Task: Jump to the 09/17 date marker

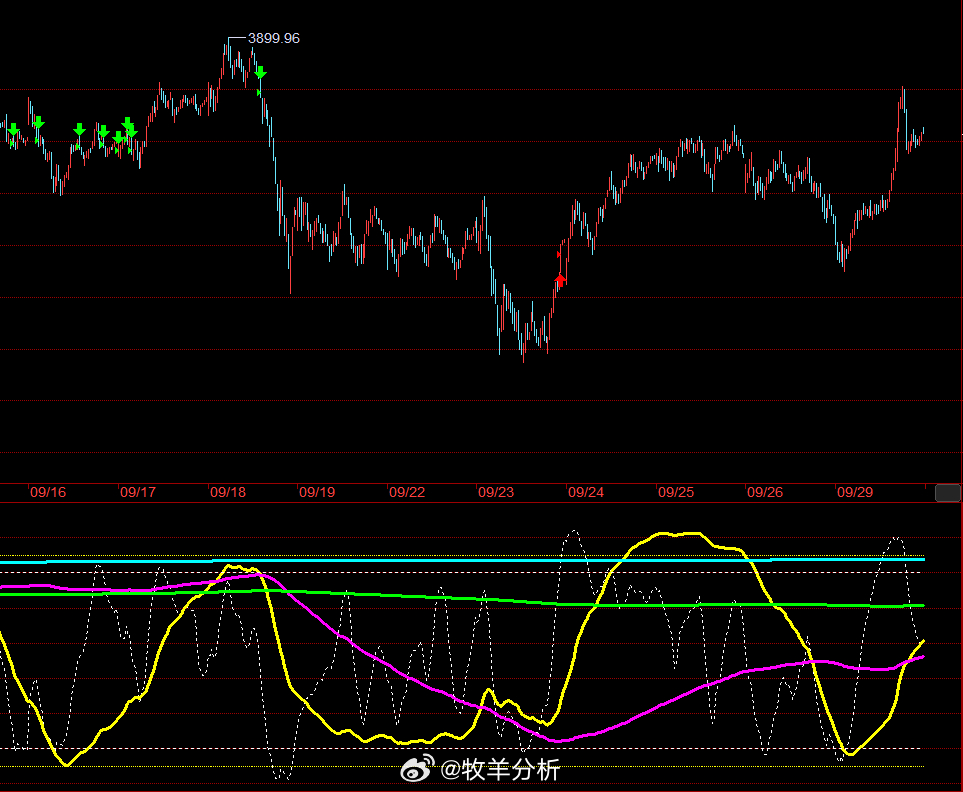Action: coord(138,492)
